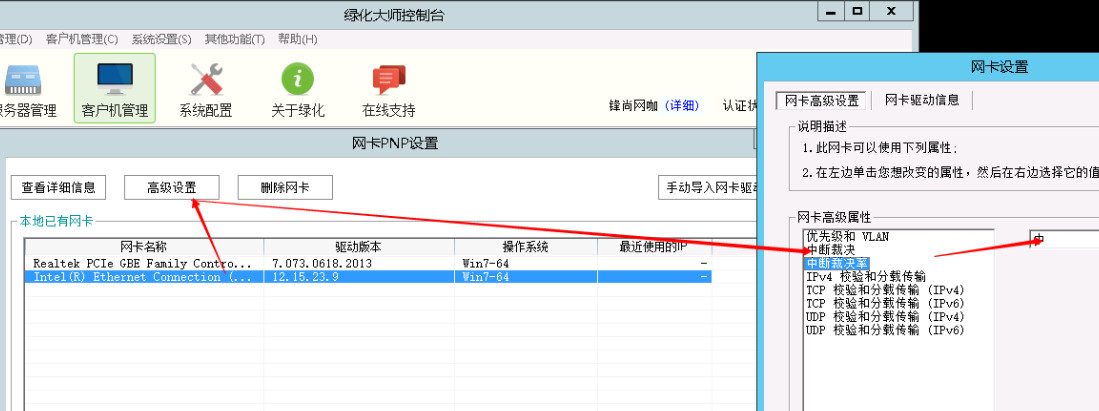Open the 其他功能(T) menu
Screen dimensions: 1099x411
pyautogui.click(x=235, y=39)
